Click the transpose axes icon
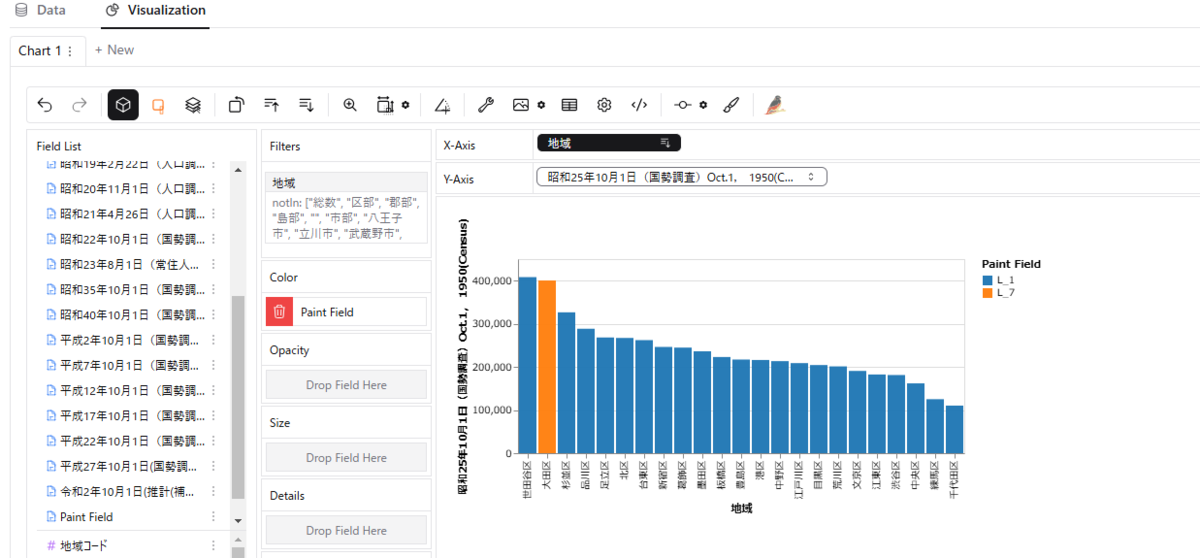The image size is (1200, 558). pyautogui.click(x=236, y=105)
